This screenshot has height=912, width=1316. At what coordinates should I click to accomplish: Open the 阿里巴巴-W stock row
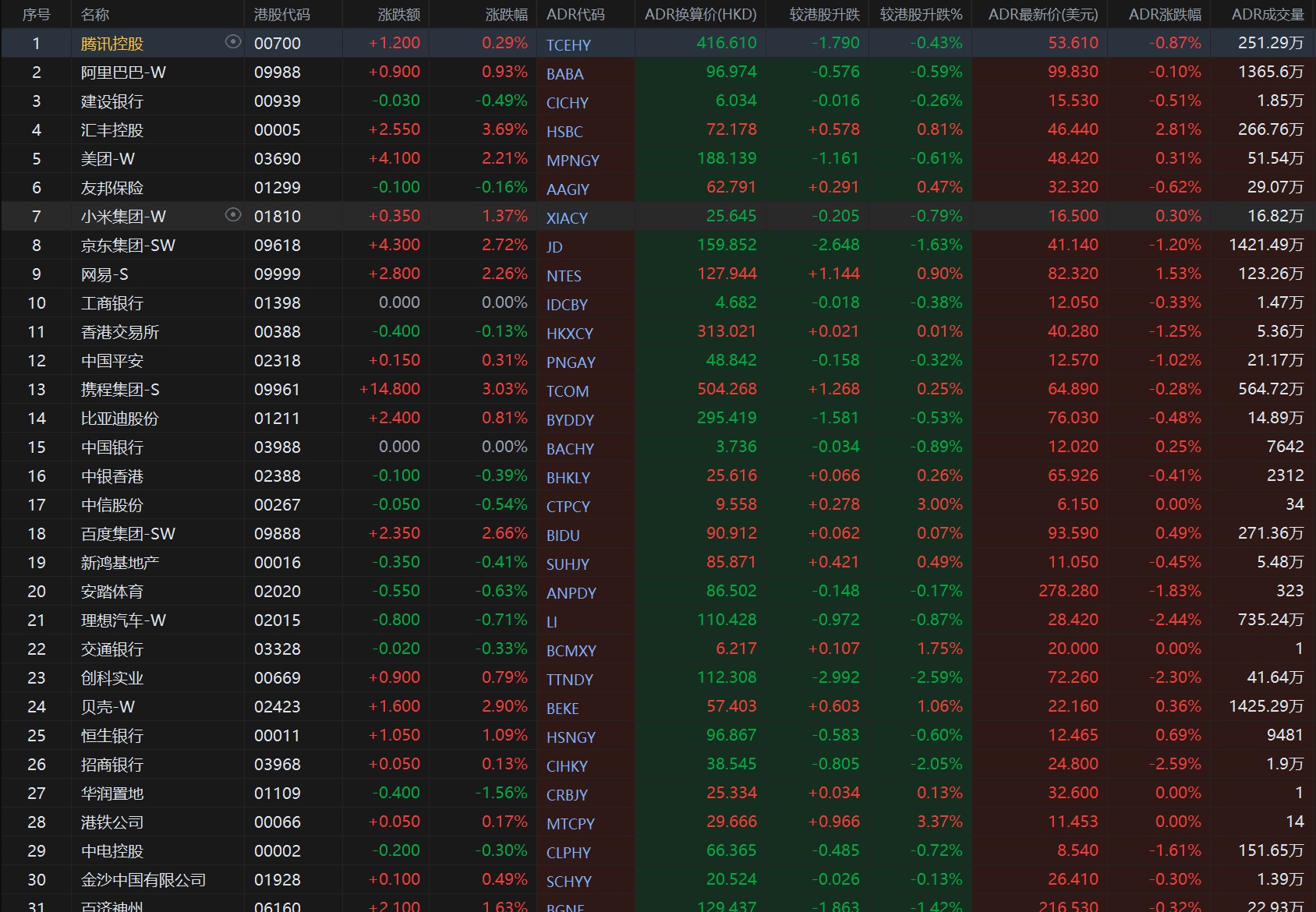[x=123, y=72]
